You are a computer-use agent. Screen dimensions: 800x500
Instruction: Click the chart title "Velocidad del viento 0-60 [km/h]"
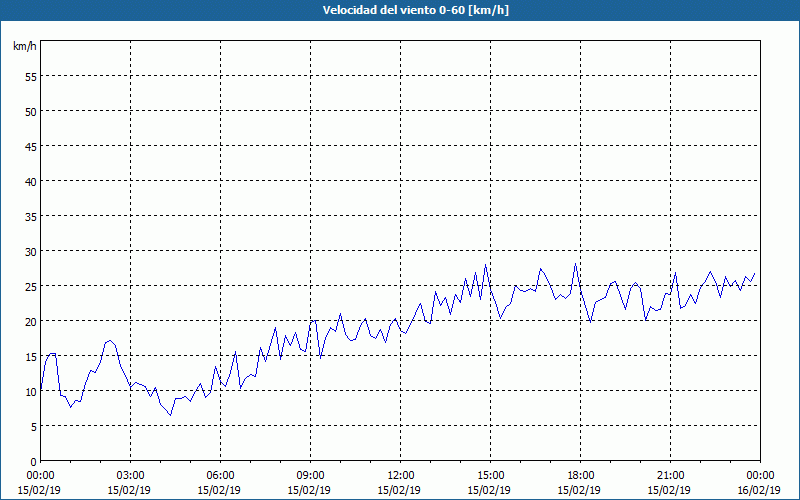point(415,10)
